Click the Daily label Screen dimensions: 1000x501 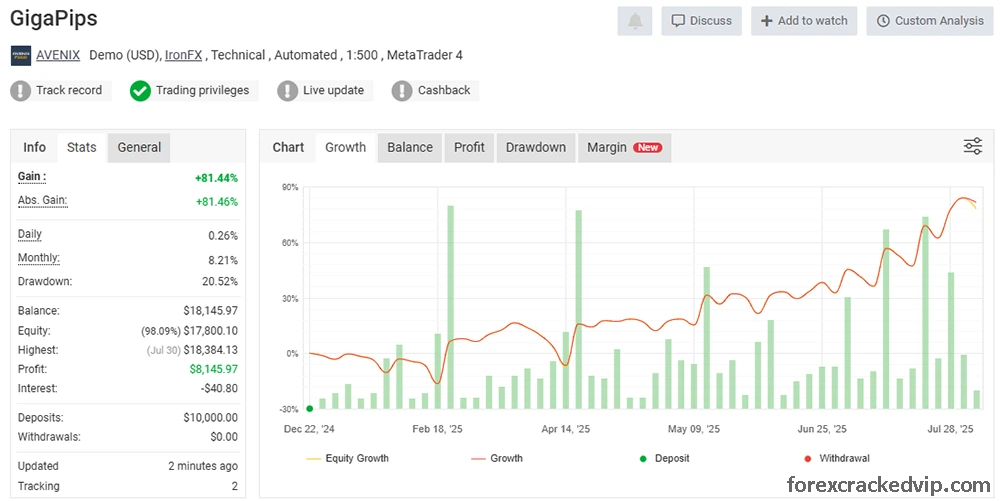click(x=30, y=234)
